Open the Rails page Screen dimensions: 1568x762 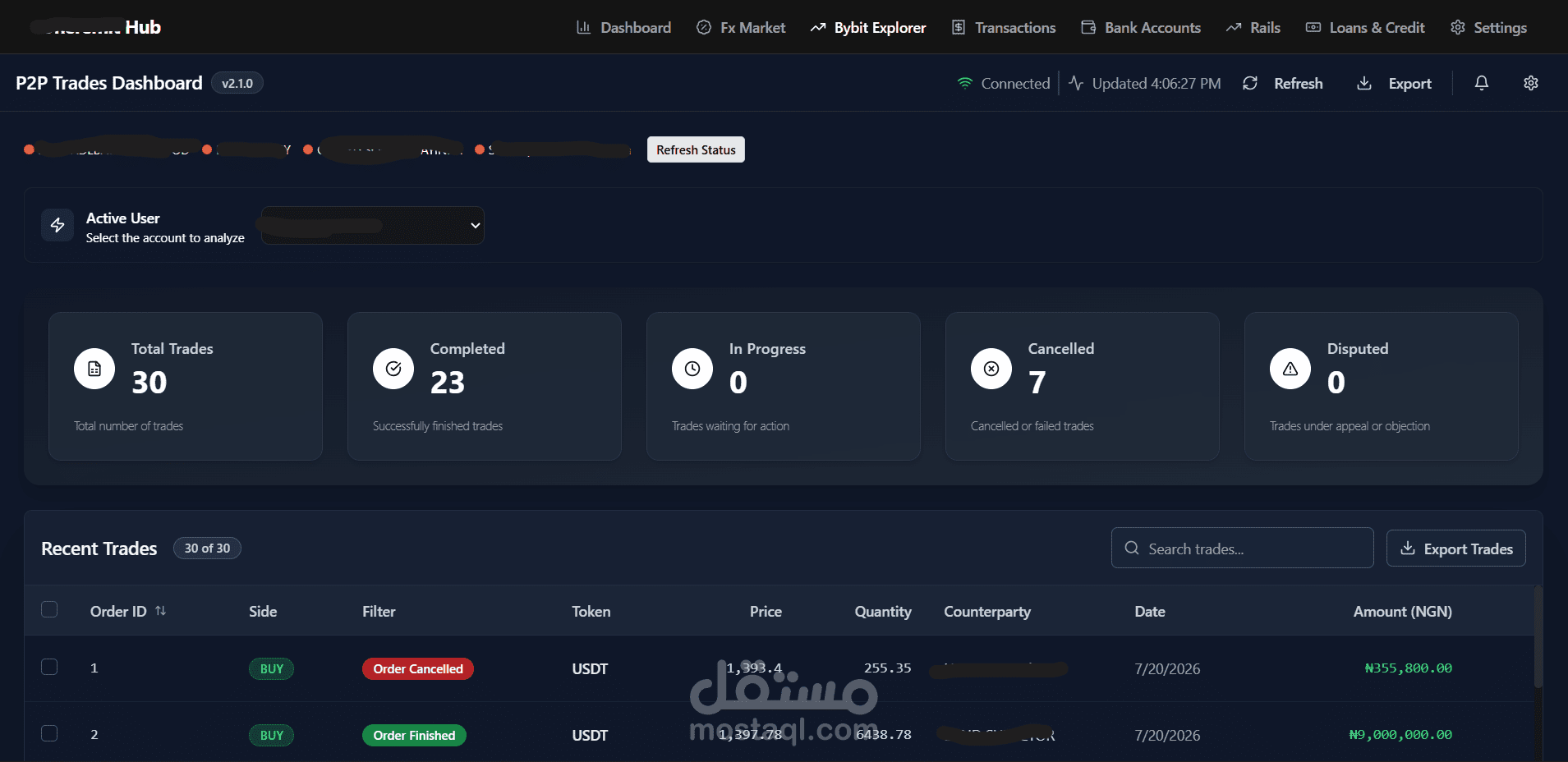click(1253, 27)
